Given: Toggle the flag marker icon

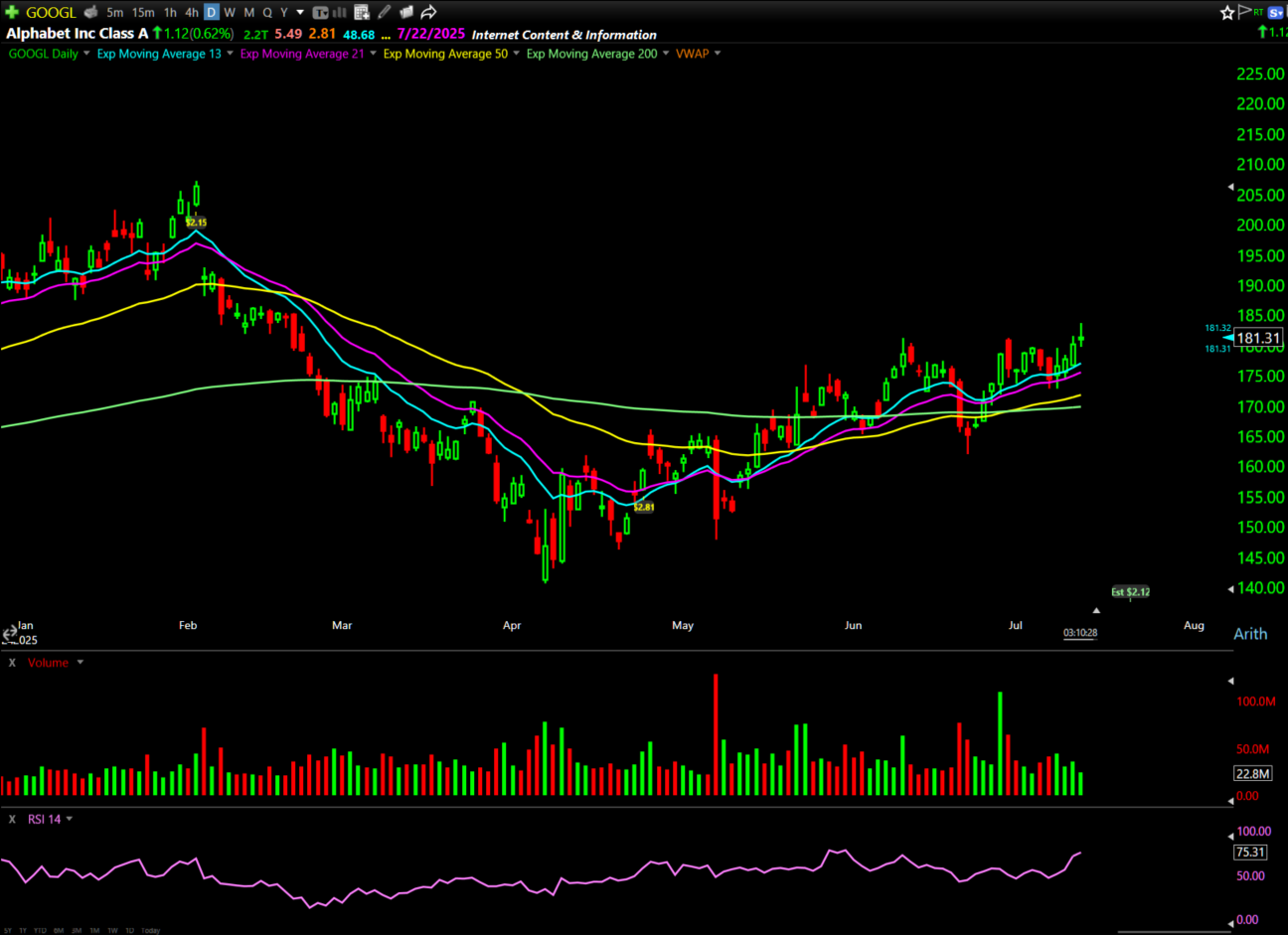Looking at the screenshot, I should (1243, 12).
